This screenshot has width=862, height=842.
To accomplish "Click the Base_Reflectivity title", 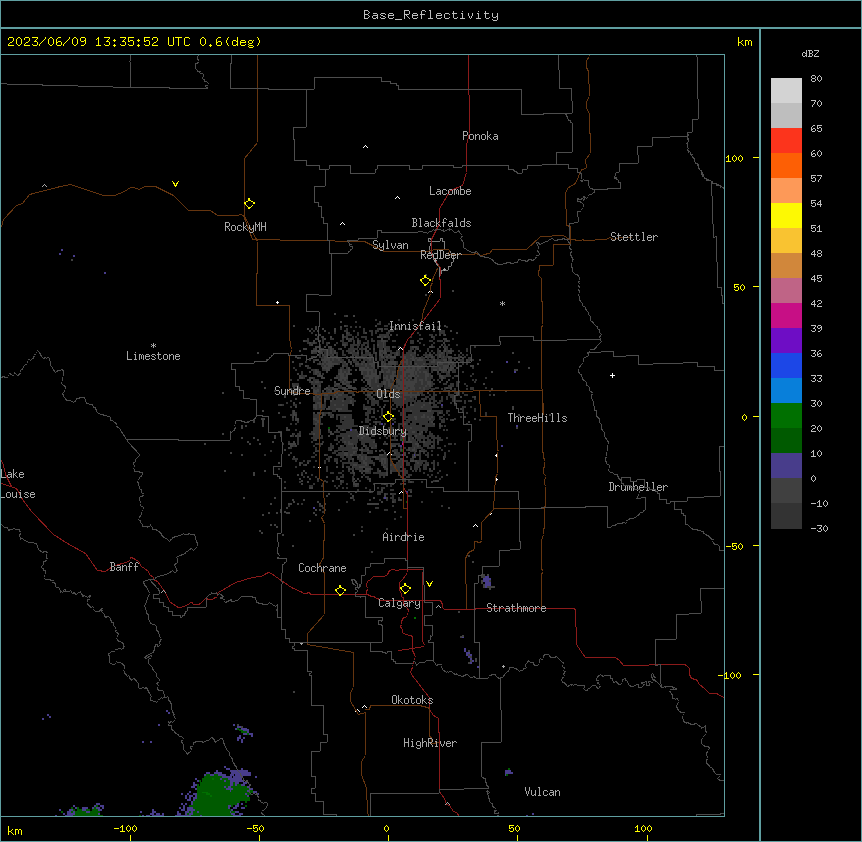I will tap(431, 15).
